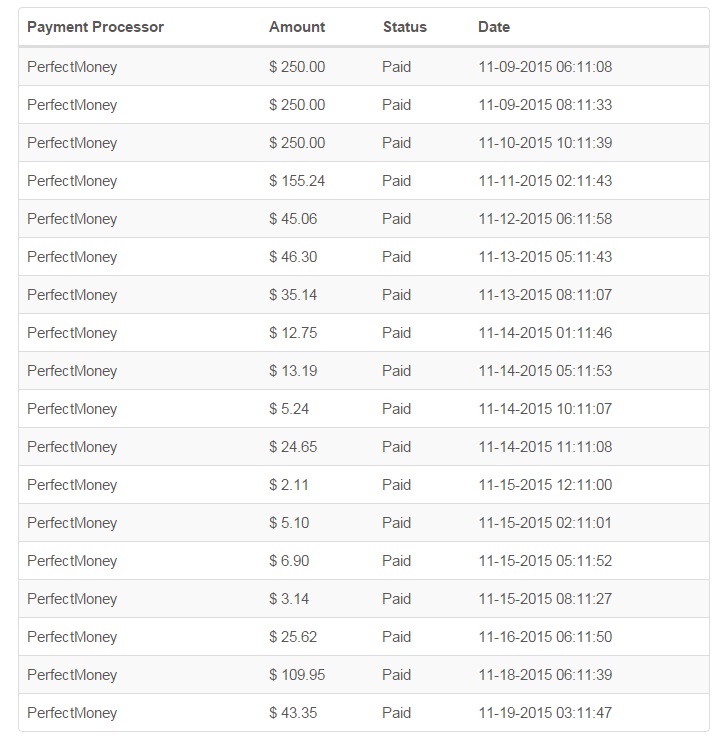The image size is (725, 745).
Task: Click the Payment Processor column header
Action: pos(95,27)
